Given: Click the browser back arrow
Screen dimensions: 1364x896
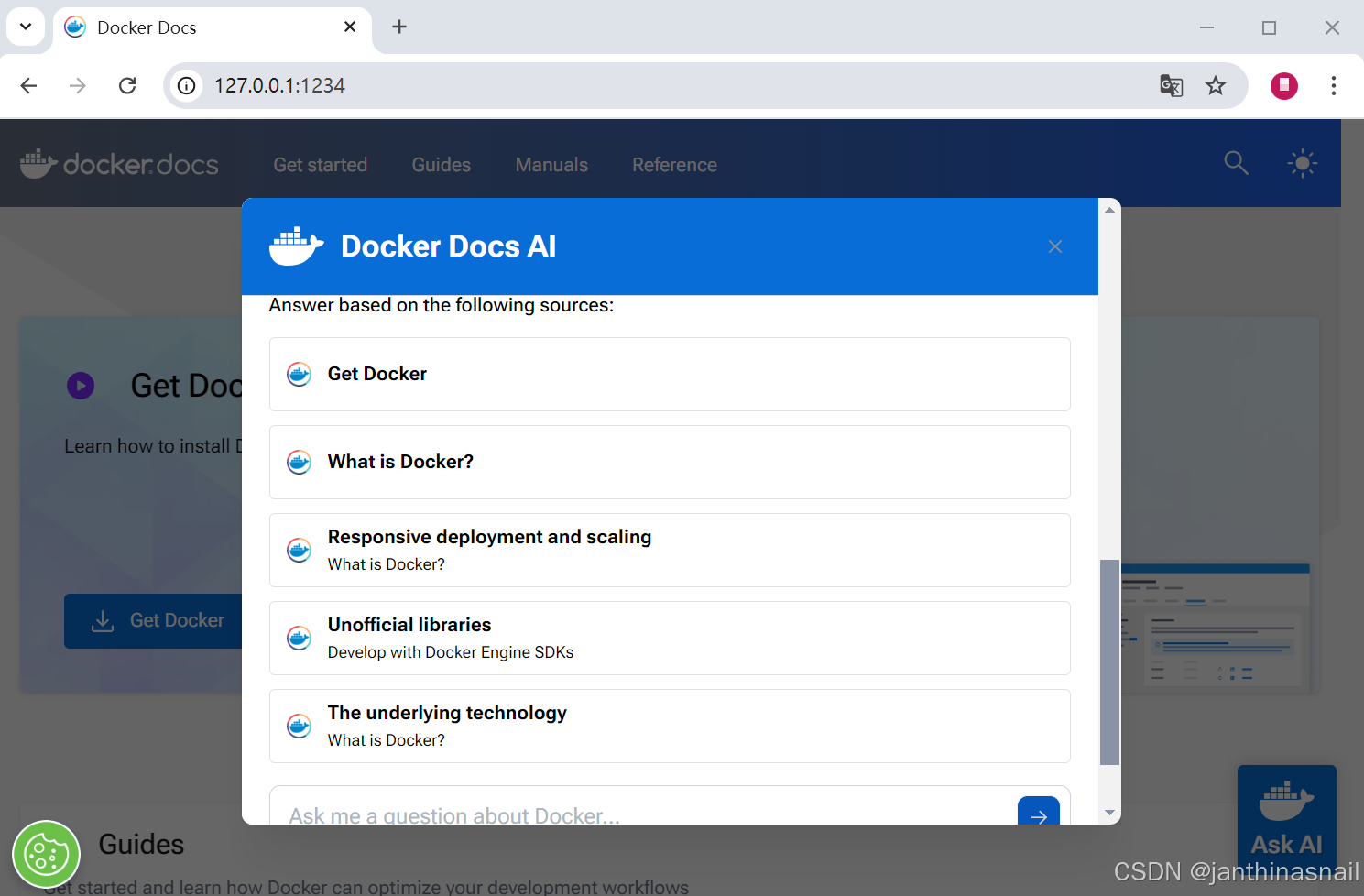Looking at the screenshot, I should click(x=29, y=85).
